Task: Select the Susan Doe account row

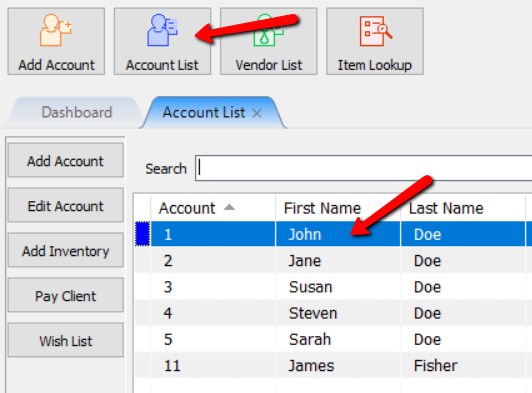Action: click(x=334, y=286)
